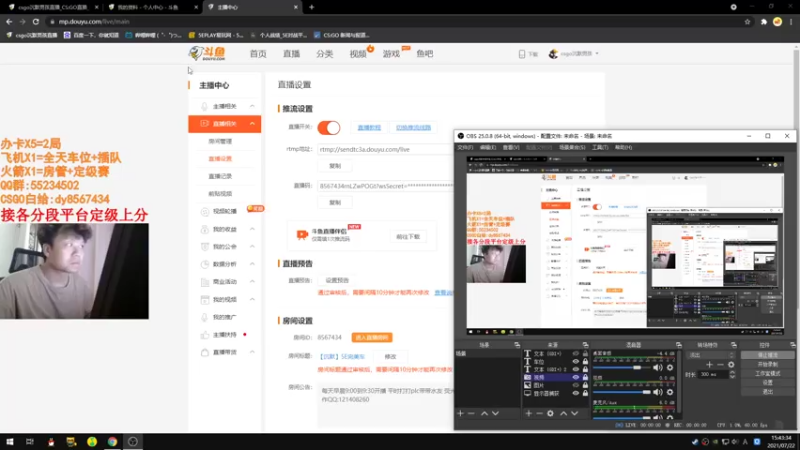Remove the selected OBS scene
Viewport: 800px width, 450px height.
471,413
